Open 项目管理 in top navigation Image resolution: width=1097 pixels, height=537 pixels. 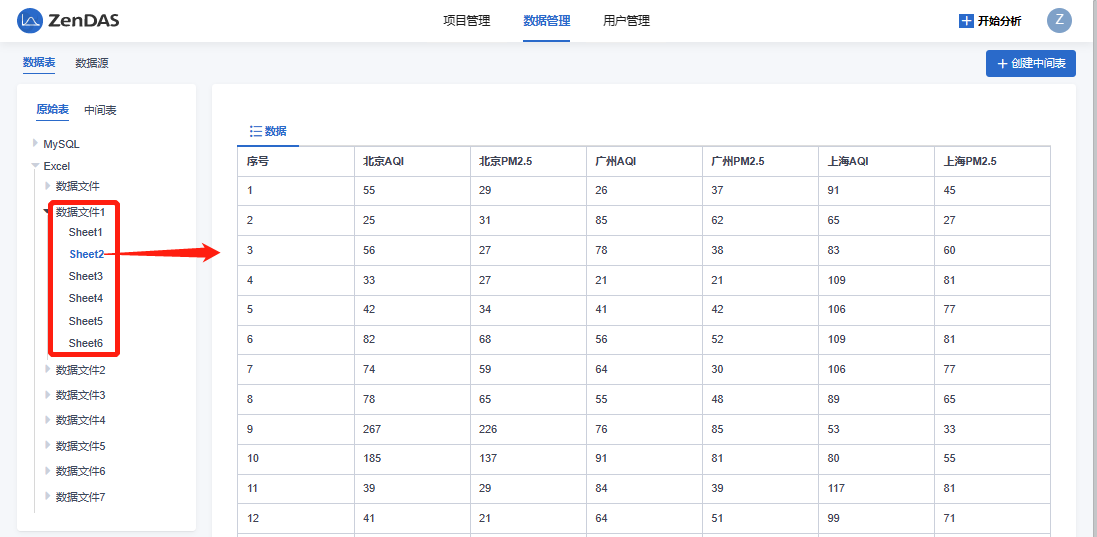click(x=466, y=21)
